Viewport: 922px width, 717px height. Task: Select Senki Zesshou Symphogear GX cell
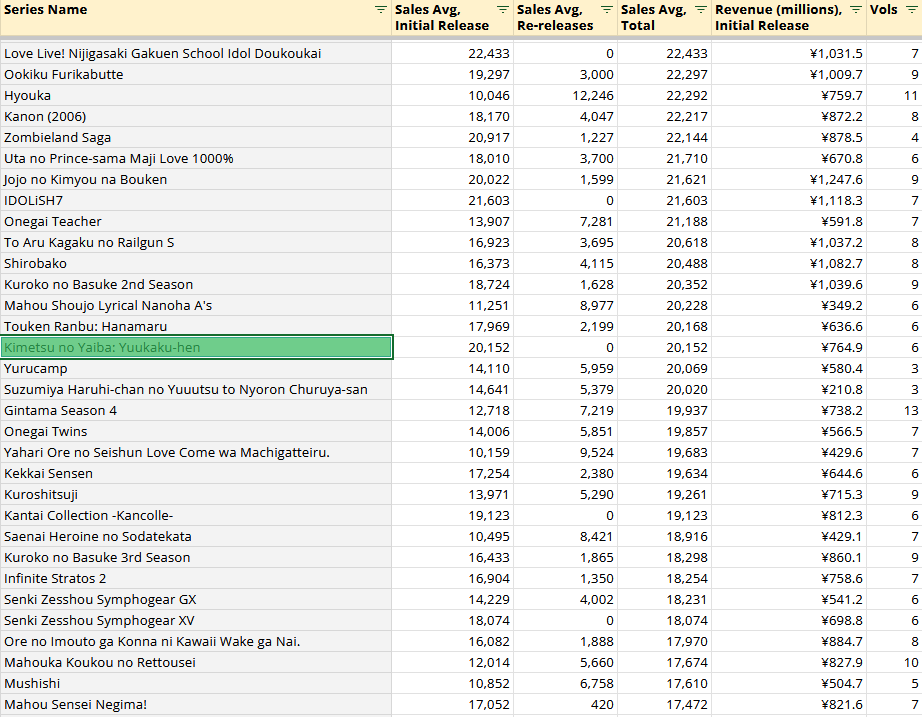196,599
